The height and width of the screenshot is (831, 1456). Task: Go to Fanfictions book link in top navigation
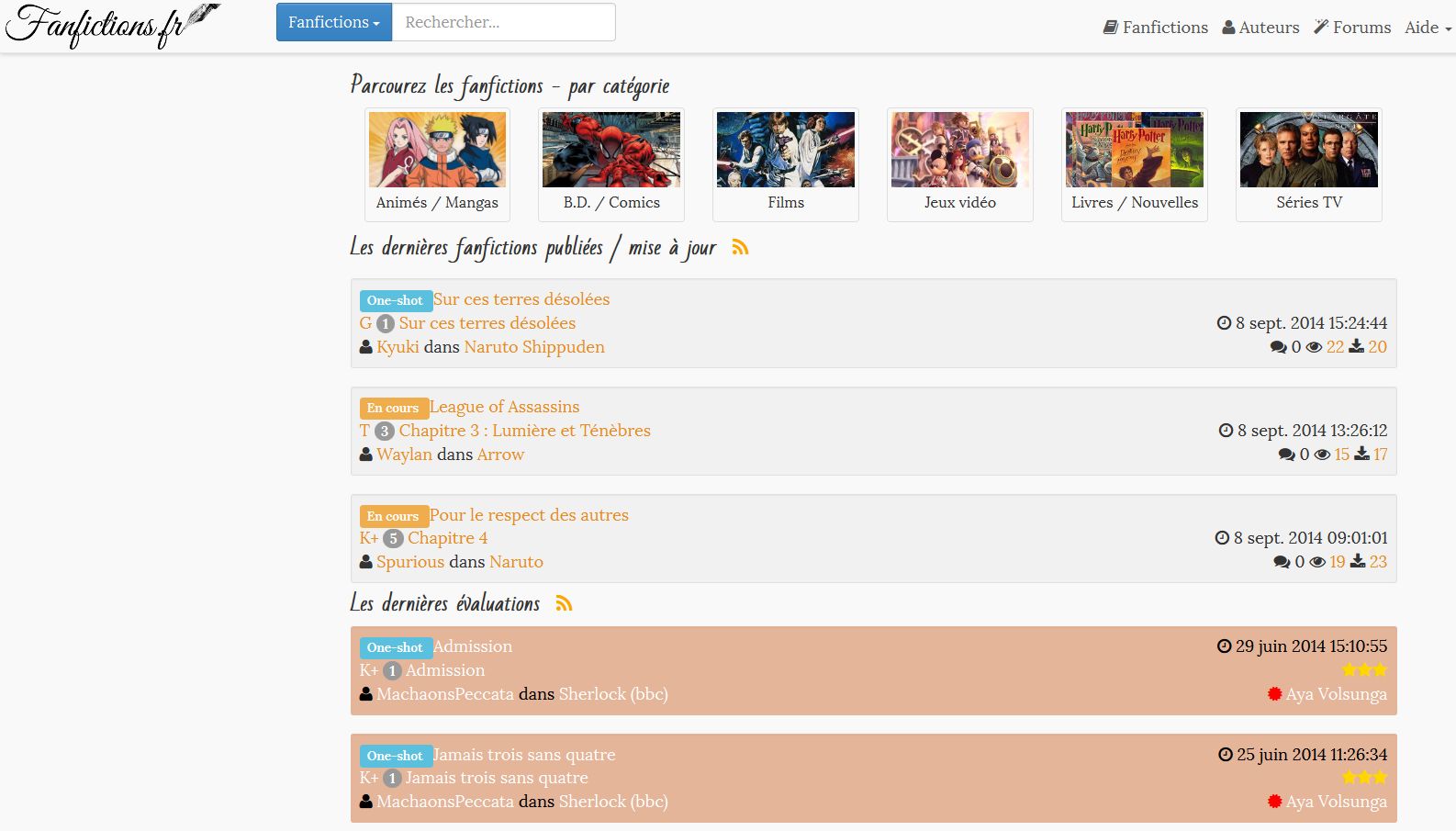(1156, 28)
